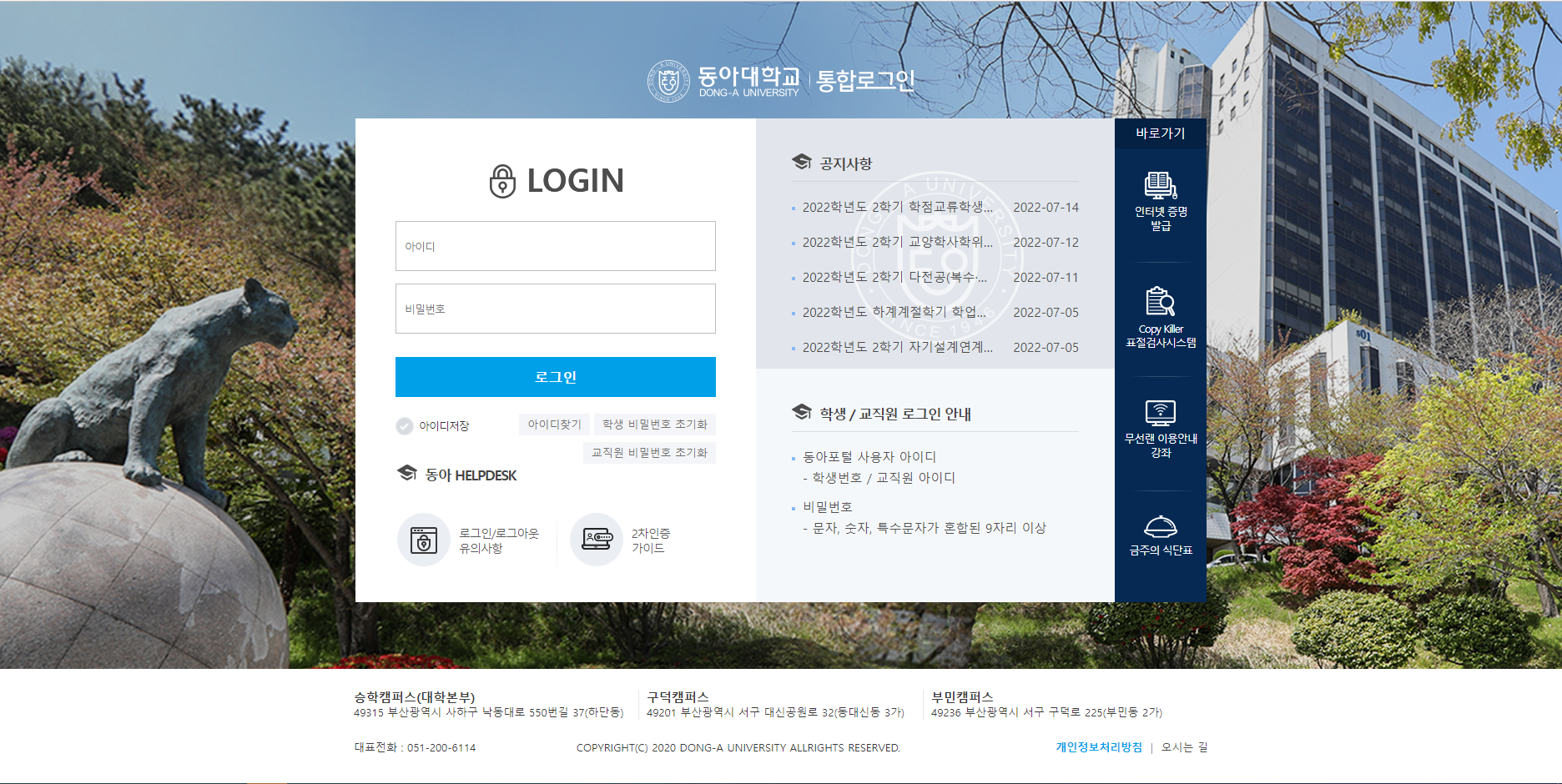The width and height of the screenshot is (1562, 784).
Task: Open the 2022-07-12 교양학사학위 notice
Action: pos(897,242)
